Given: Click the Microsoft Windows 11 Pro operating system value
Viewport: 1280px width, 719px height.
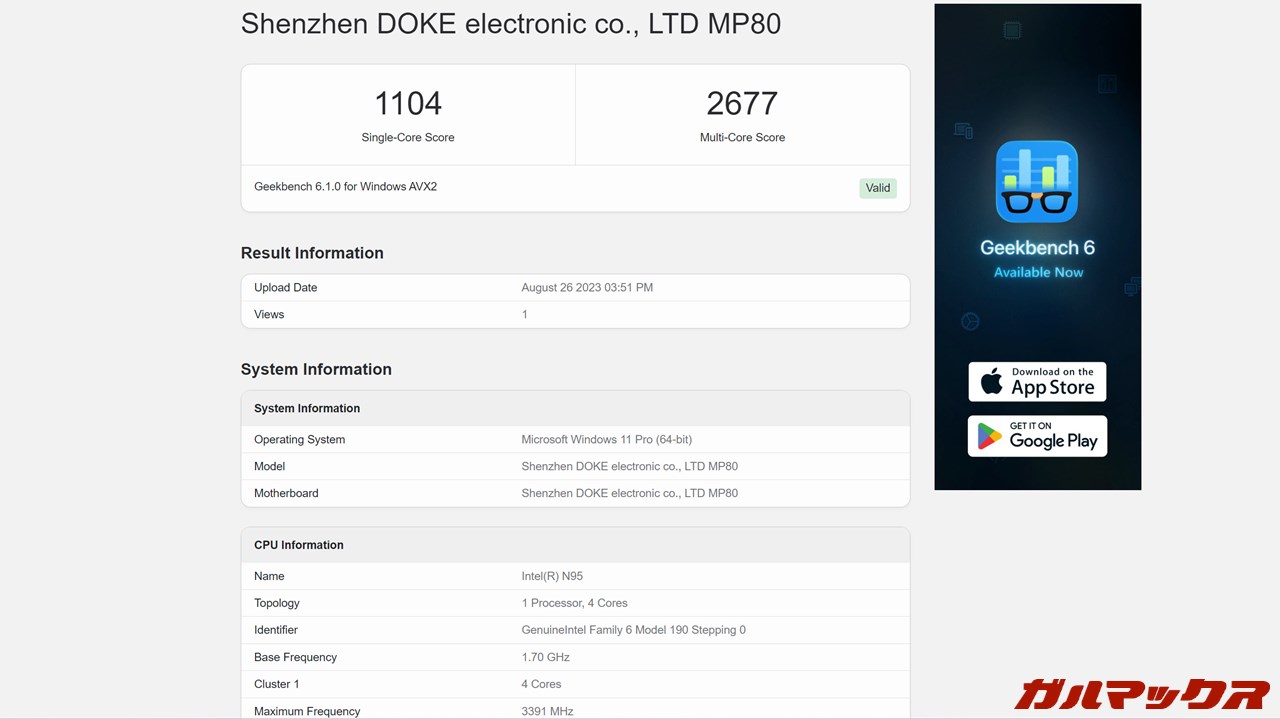Looking at the screenshot, I should click(606, 440).
